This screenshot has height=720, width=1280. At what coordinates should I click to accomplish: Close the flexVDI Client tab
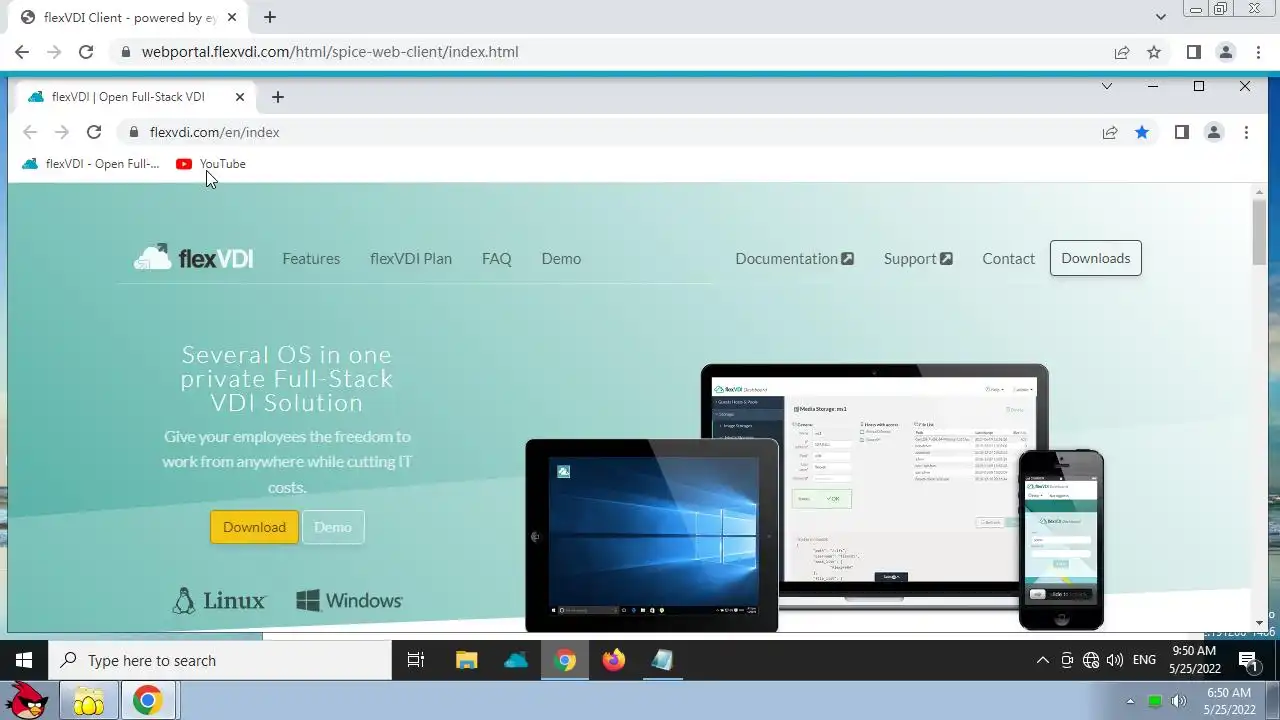(x=233, y=17)
